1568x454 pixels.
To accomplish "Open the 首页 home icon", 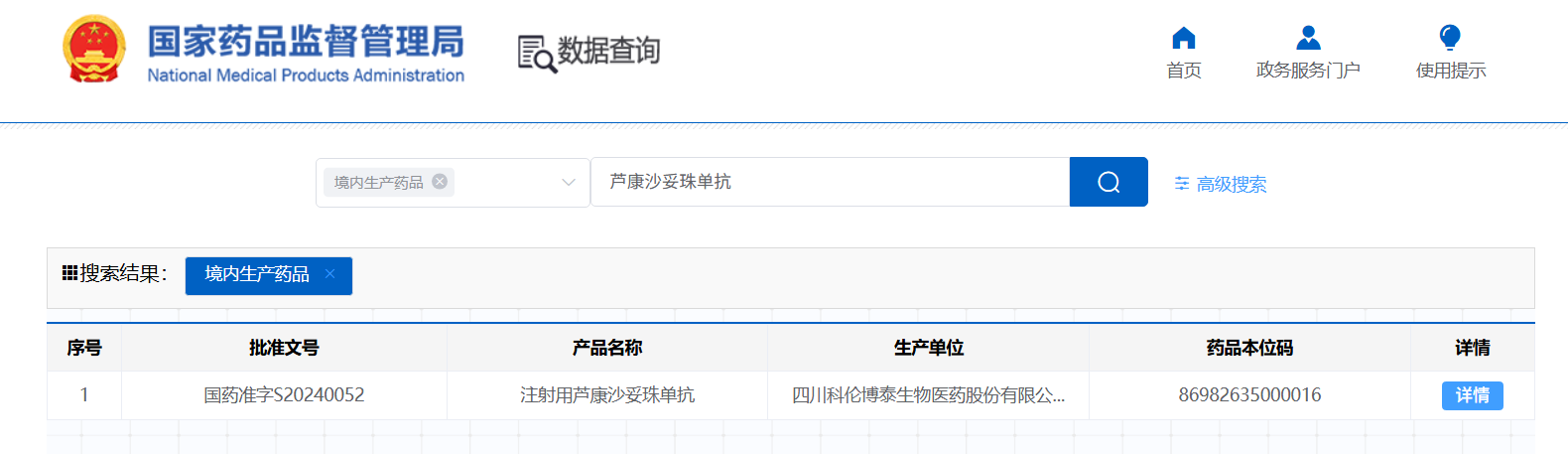I will pos(1184,38).
